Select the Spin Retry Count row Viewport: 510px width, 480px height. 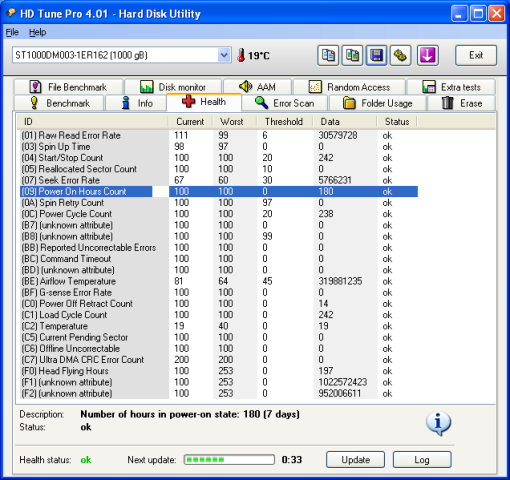219,203
